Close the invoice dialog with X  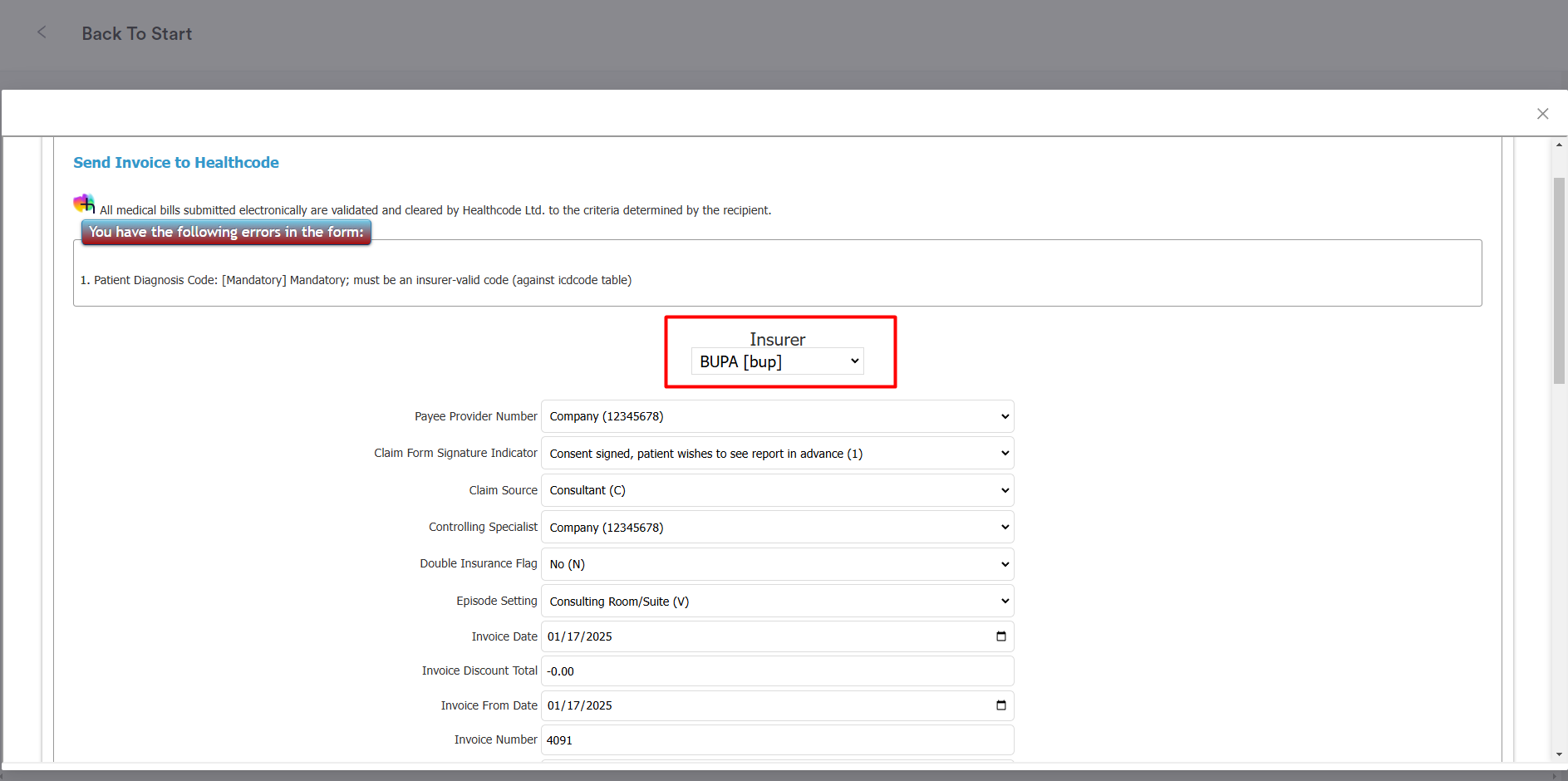(1542, 114)
